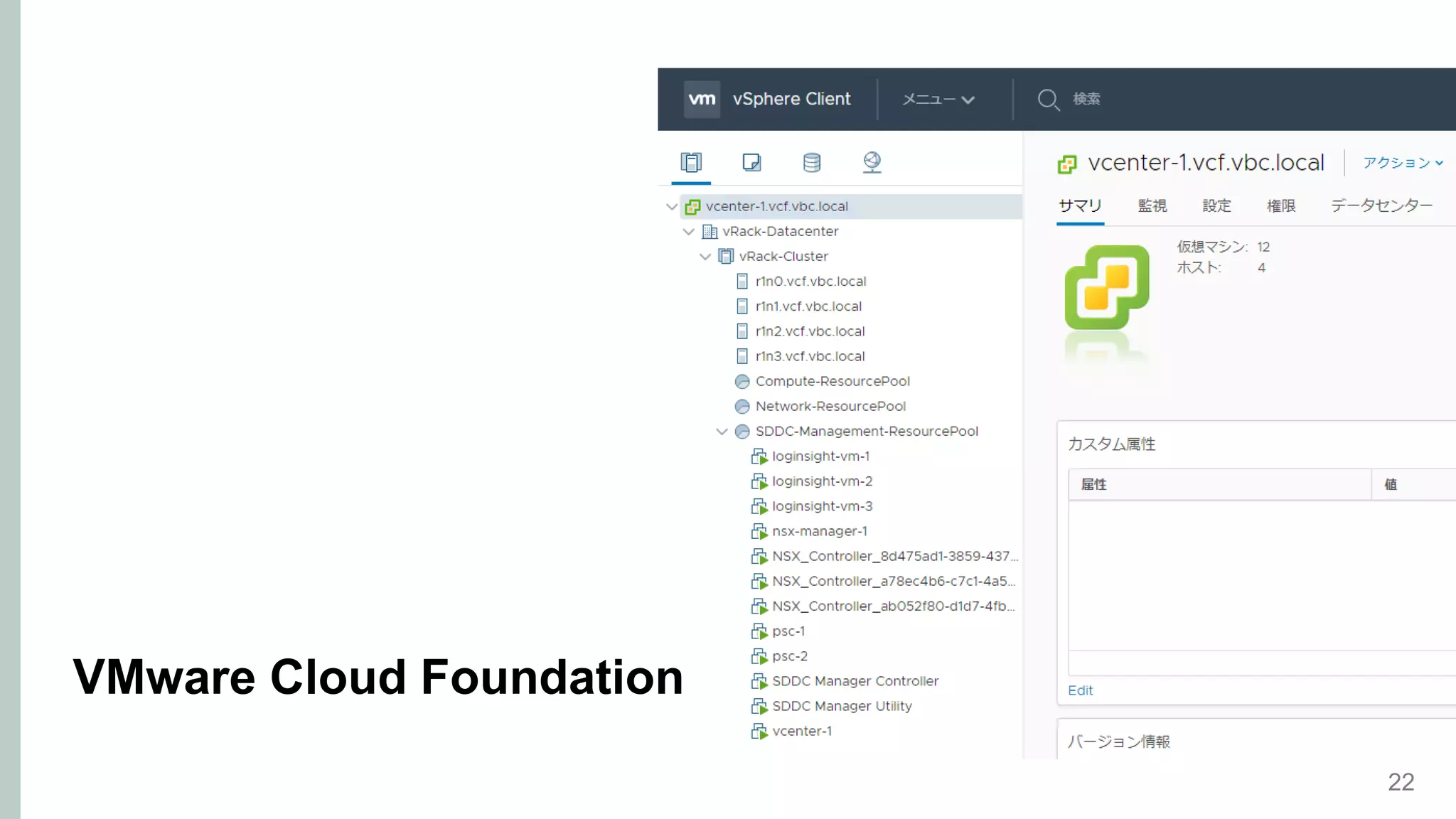The width and height of the screenshot is (1456, 819).
Task: Click the VMware vm logo icon
Action: pyautogui.click(x=702, y=99)
